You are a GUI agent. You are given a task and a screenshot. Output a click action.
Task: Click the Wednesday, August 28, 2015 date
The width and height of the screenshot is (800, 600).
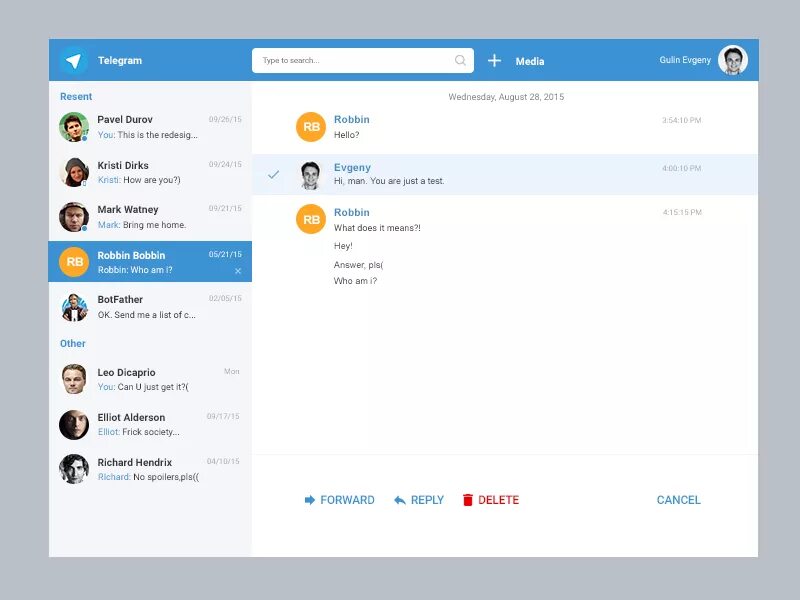pos(506,97)
